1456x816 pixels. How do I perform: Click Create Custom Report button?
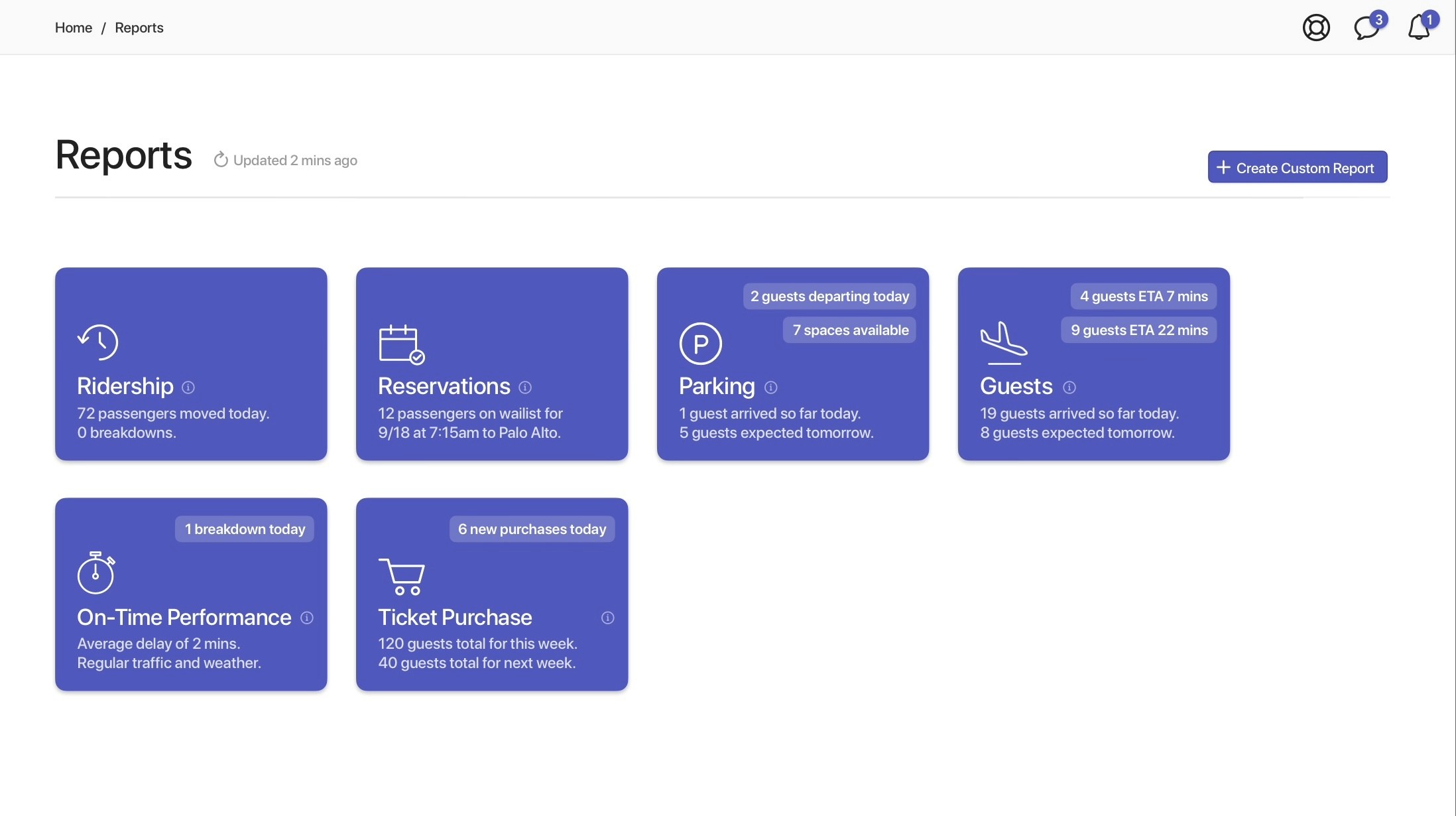point(1298,167)
